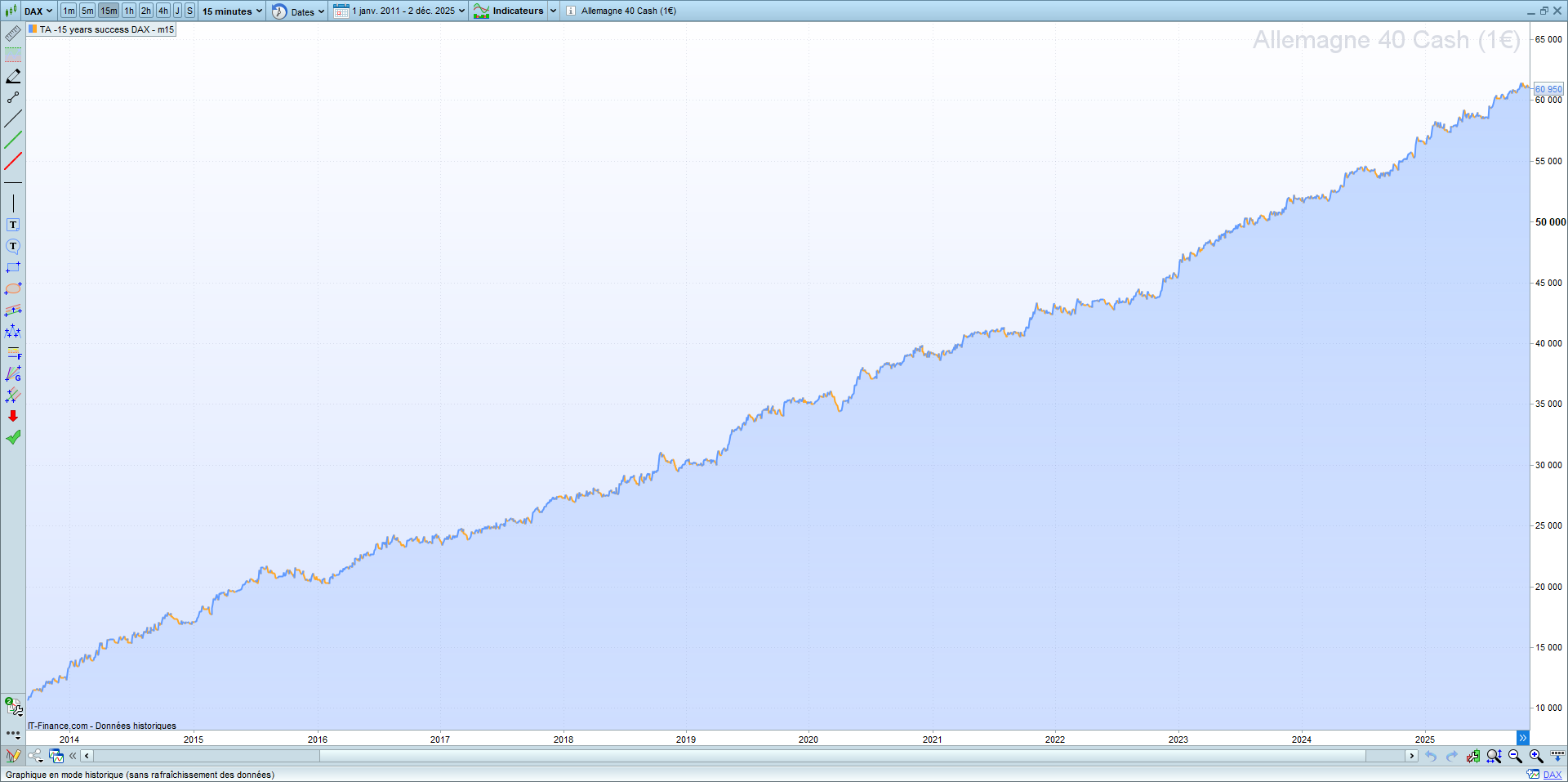
Task: Jump to latest data with double arrow
Action: [x=1522, y=738]
